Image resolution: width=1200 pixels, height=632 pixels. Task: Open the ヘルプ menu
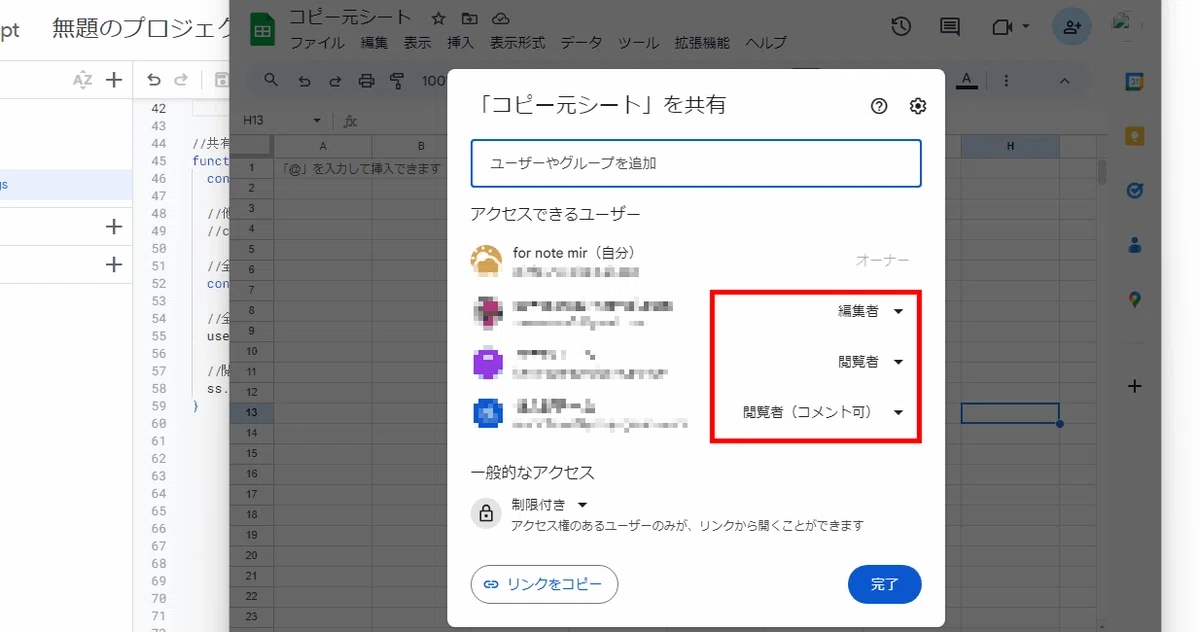click(x=767, y=43)
